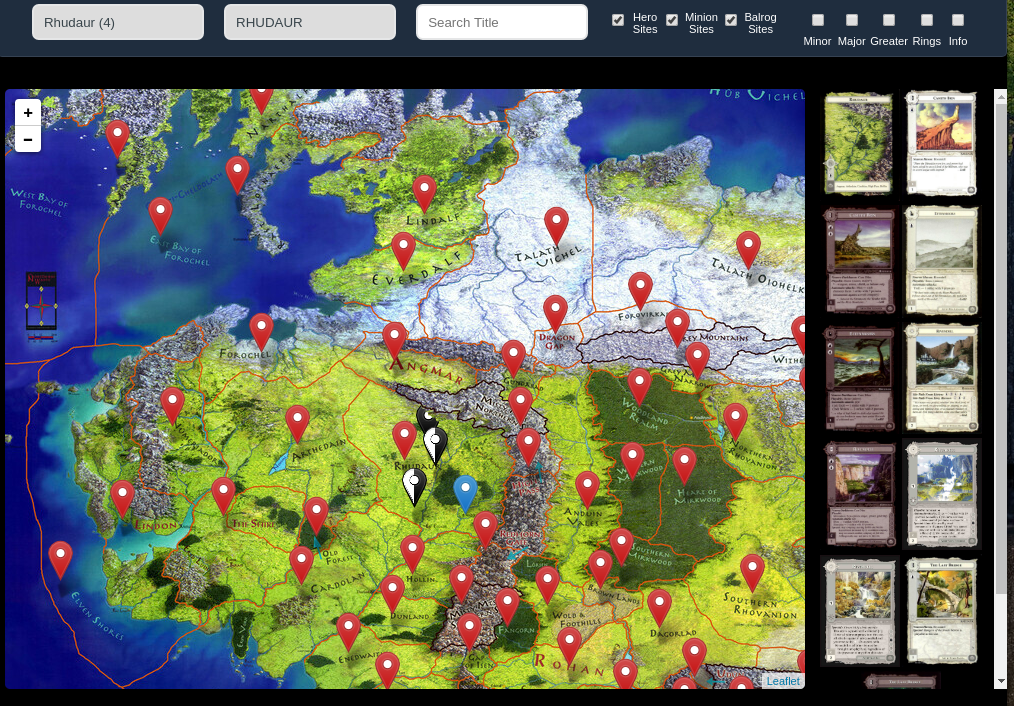1014x706 pixels.
Task: Open the Rhudaur (4) region dropdown
Action: pyautogui.click(x=118, y=23)
